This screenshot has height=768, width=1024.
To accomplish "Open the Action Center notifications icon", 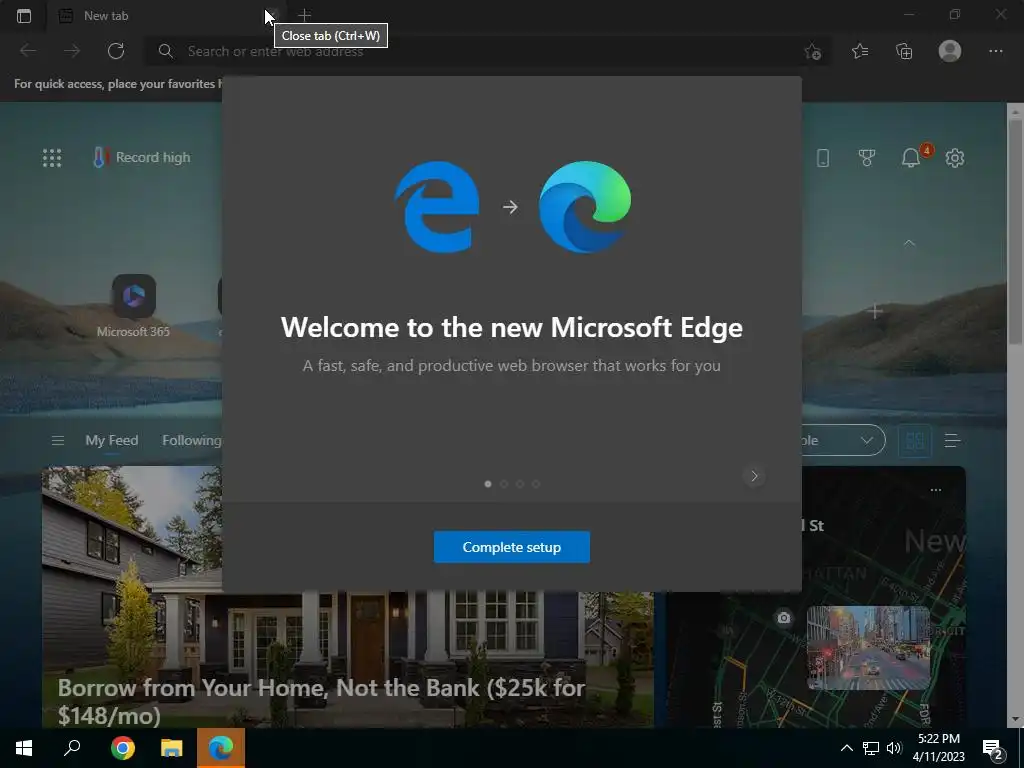I will (993, 749).
